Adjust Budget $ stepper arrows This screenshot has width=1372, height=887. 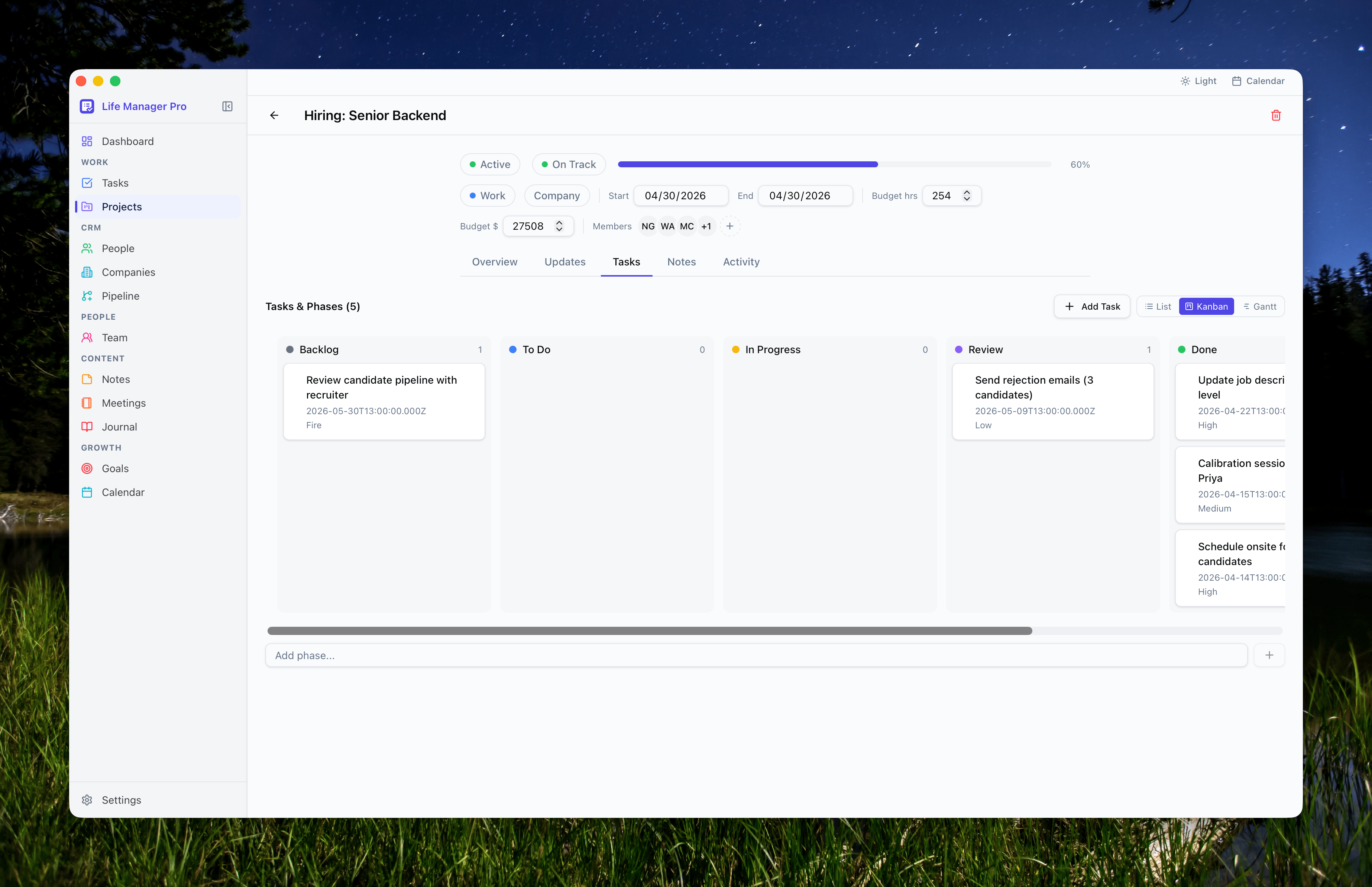559,226
